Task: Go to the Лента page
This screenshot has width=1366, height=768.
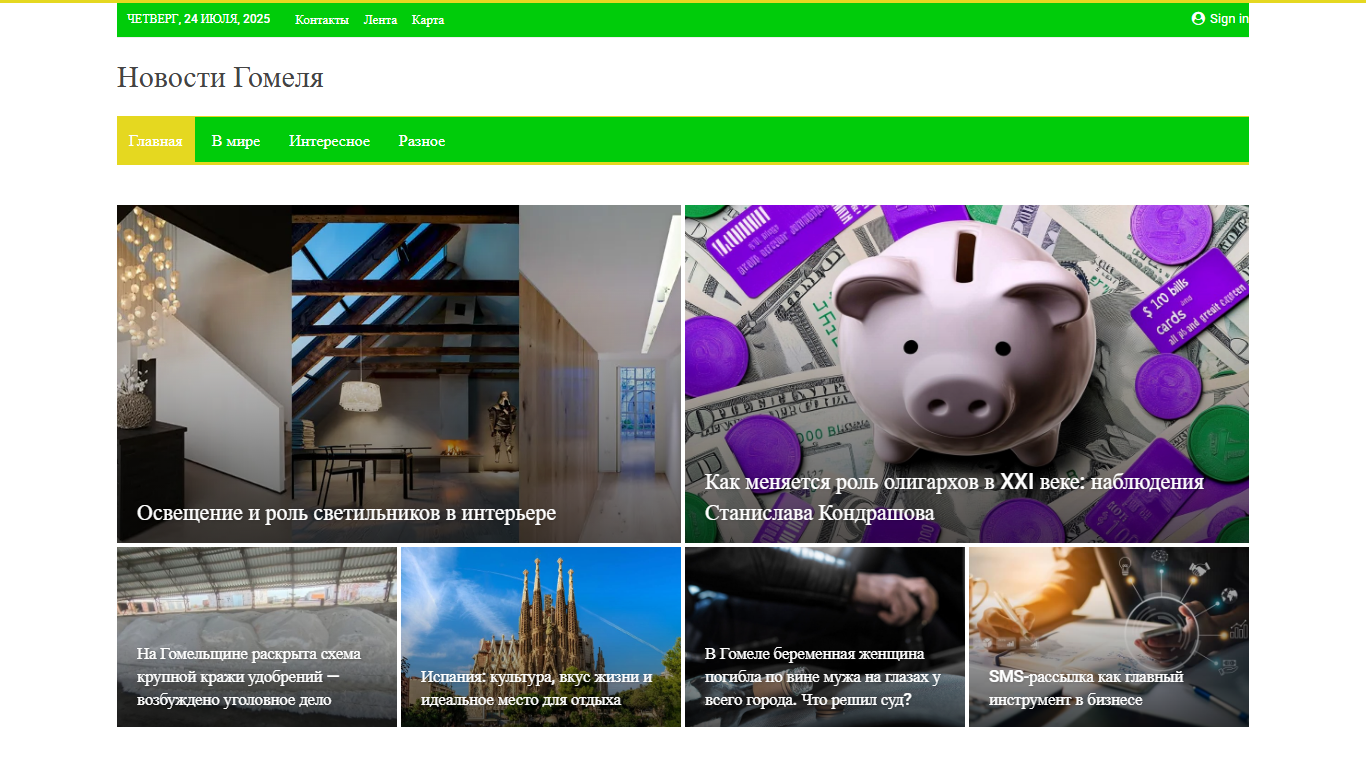Action: click(380, 20)
